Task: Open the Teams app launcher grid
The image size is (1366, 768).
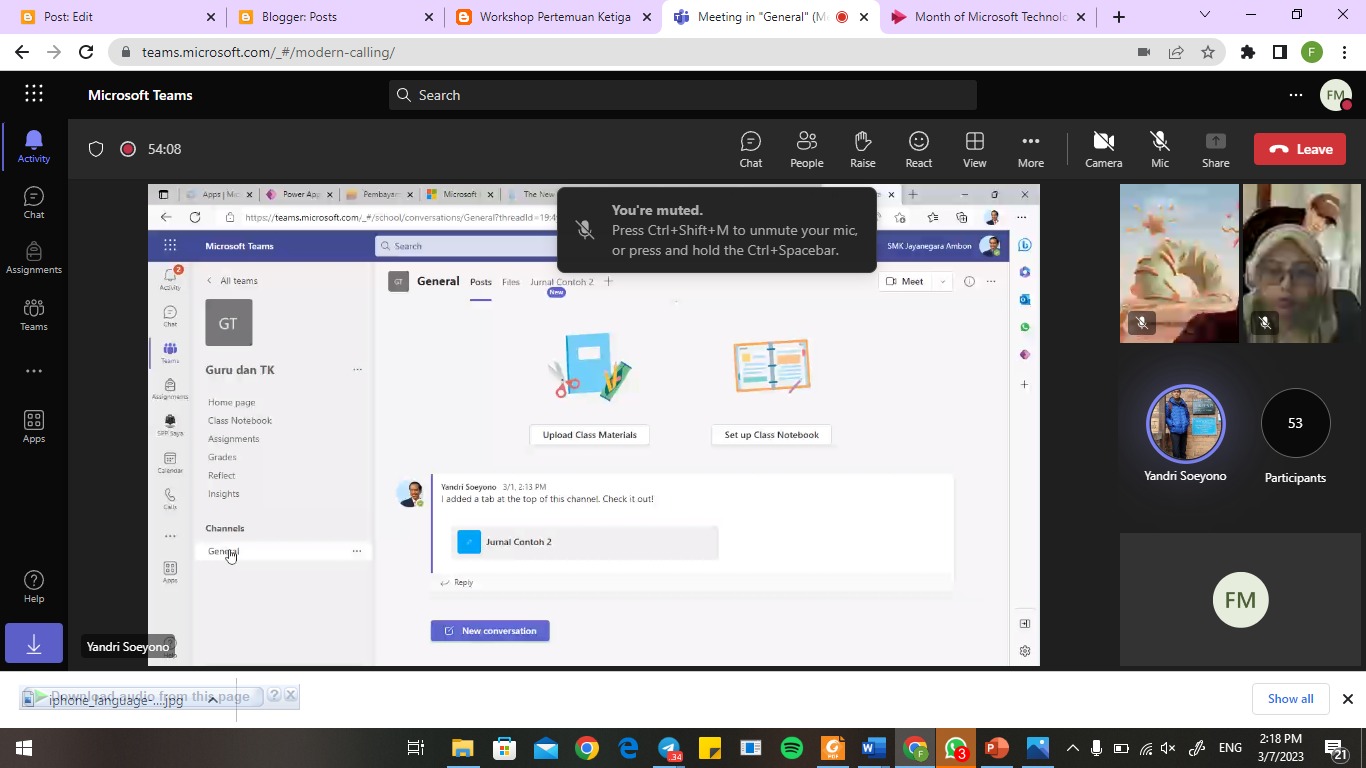Action: click(x=34, y=94)
